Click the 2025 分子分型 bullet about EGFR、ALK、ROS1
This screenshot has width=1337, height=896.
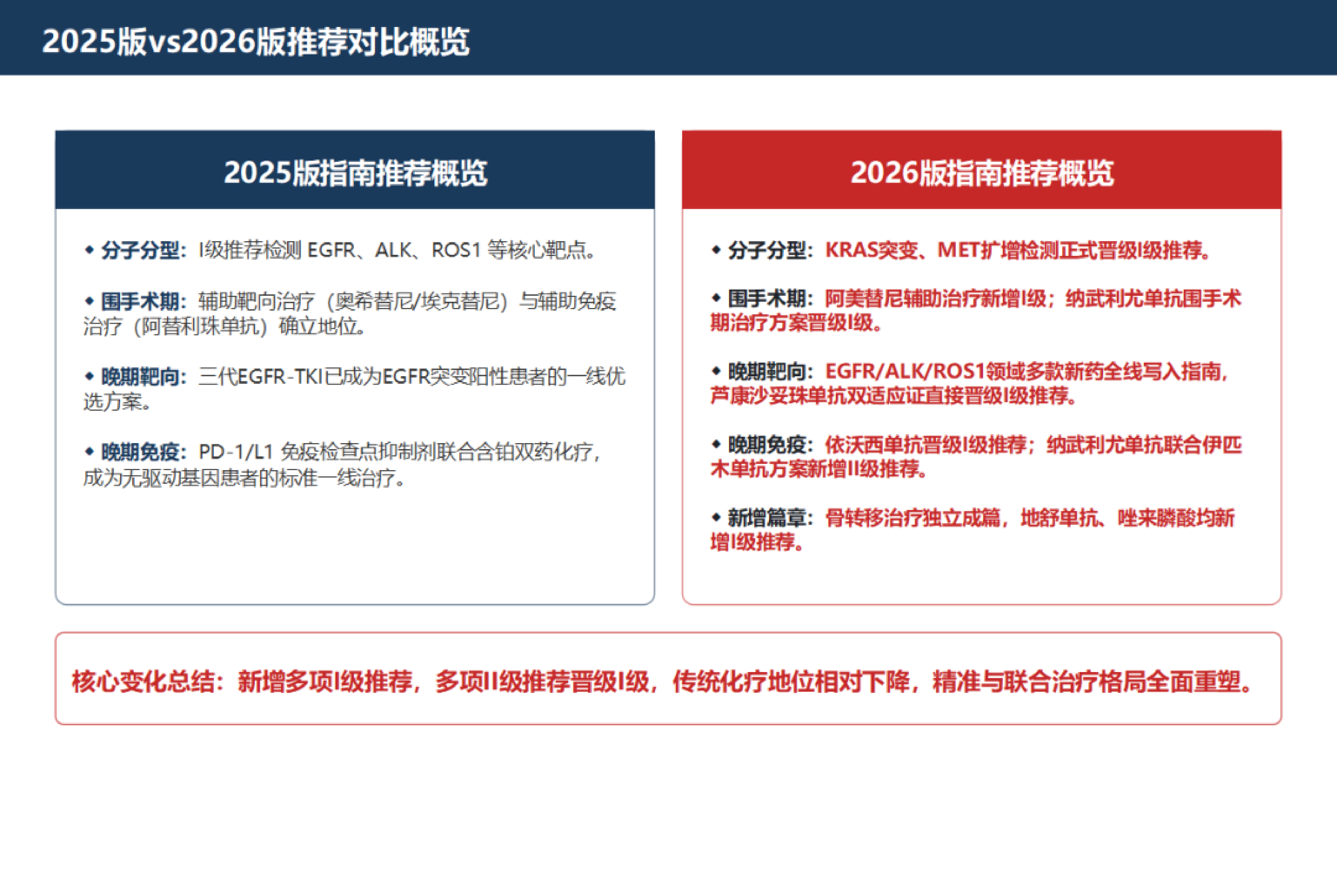[x=341, y=250]
